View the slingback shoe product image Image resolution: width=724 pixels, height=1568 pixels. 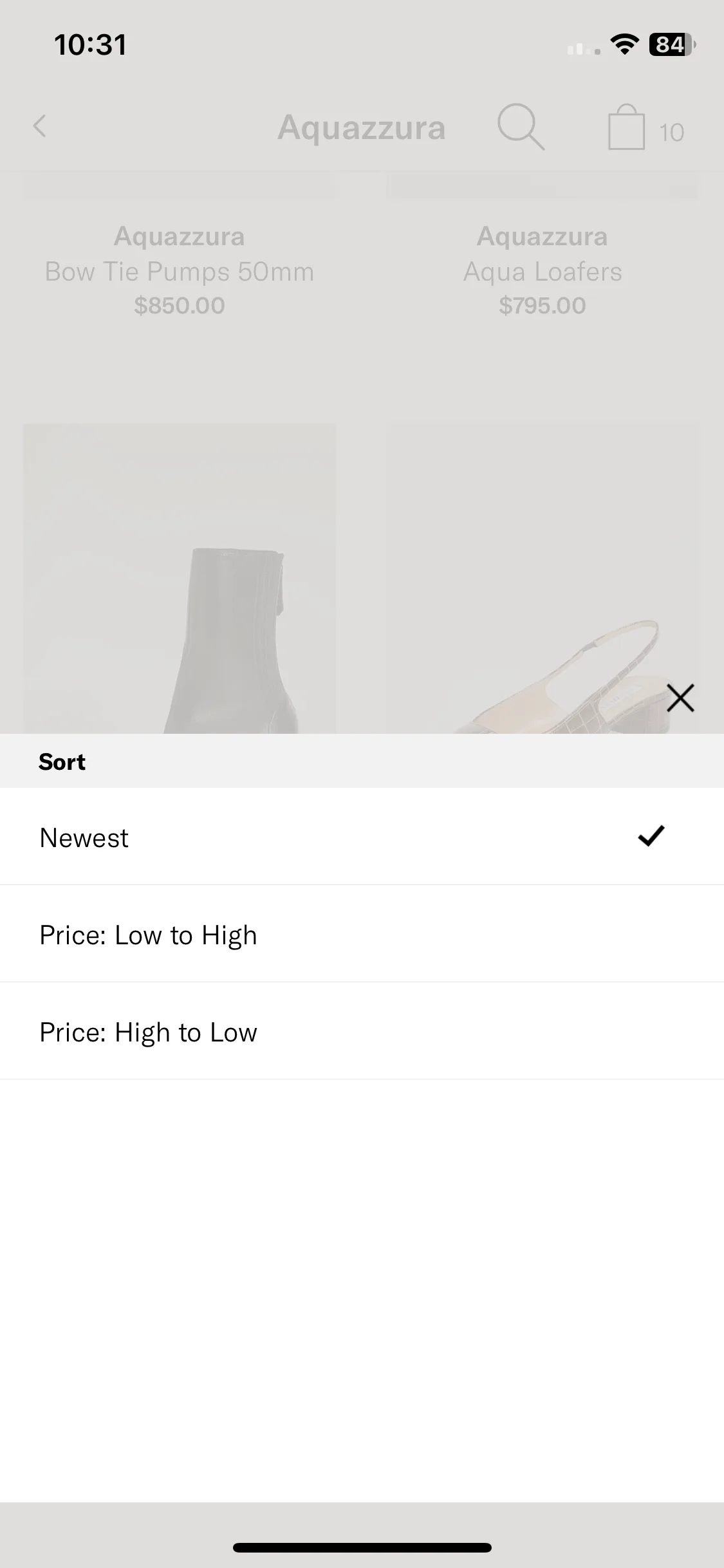[x=543, y=579]
